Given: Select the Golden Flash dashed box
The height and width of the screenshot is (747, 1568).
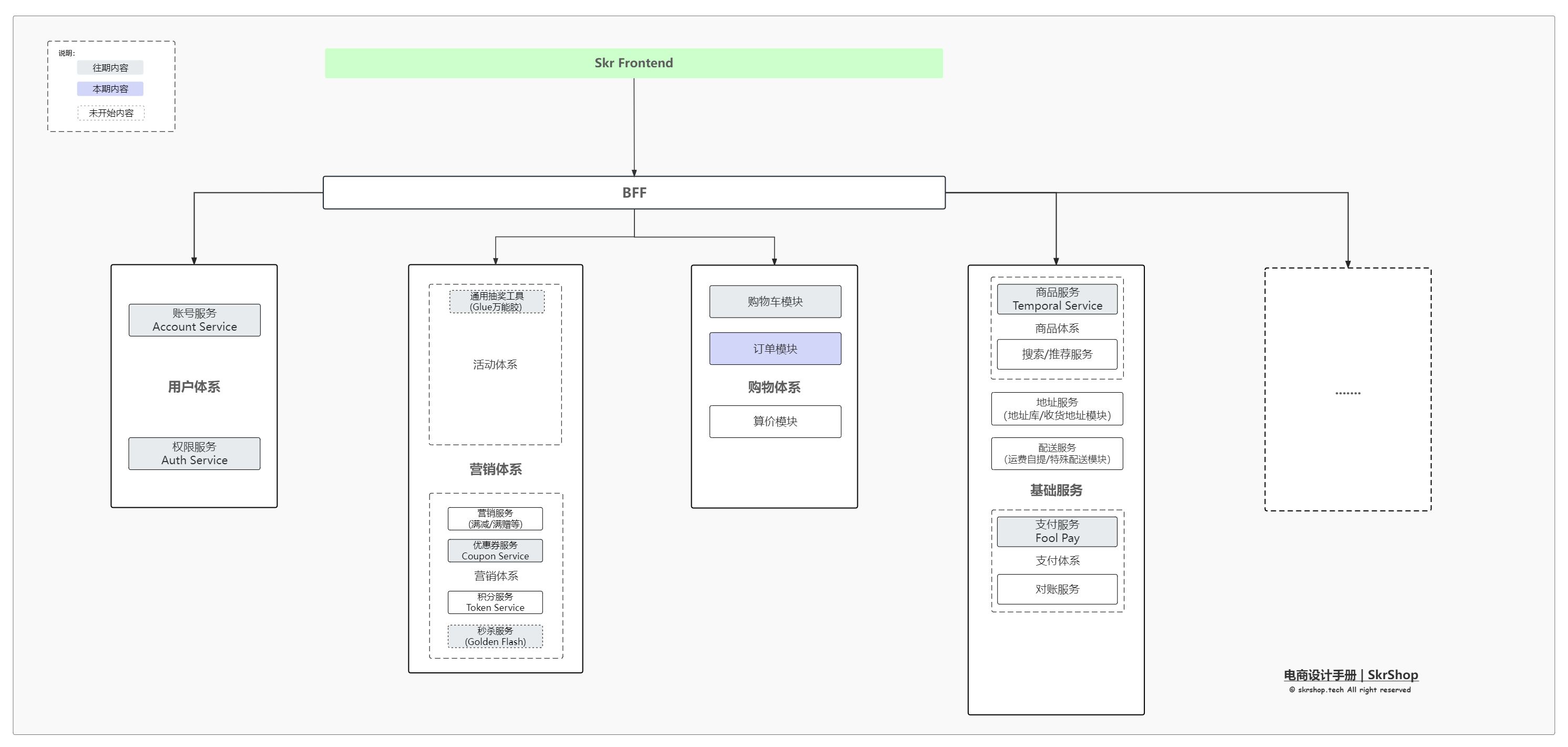Looking at the screenshot, I should pos(495,636).
